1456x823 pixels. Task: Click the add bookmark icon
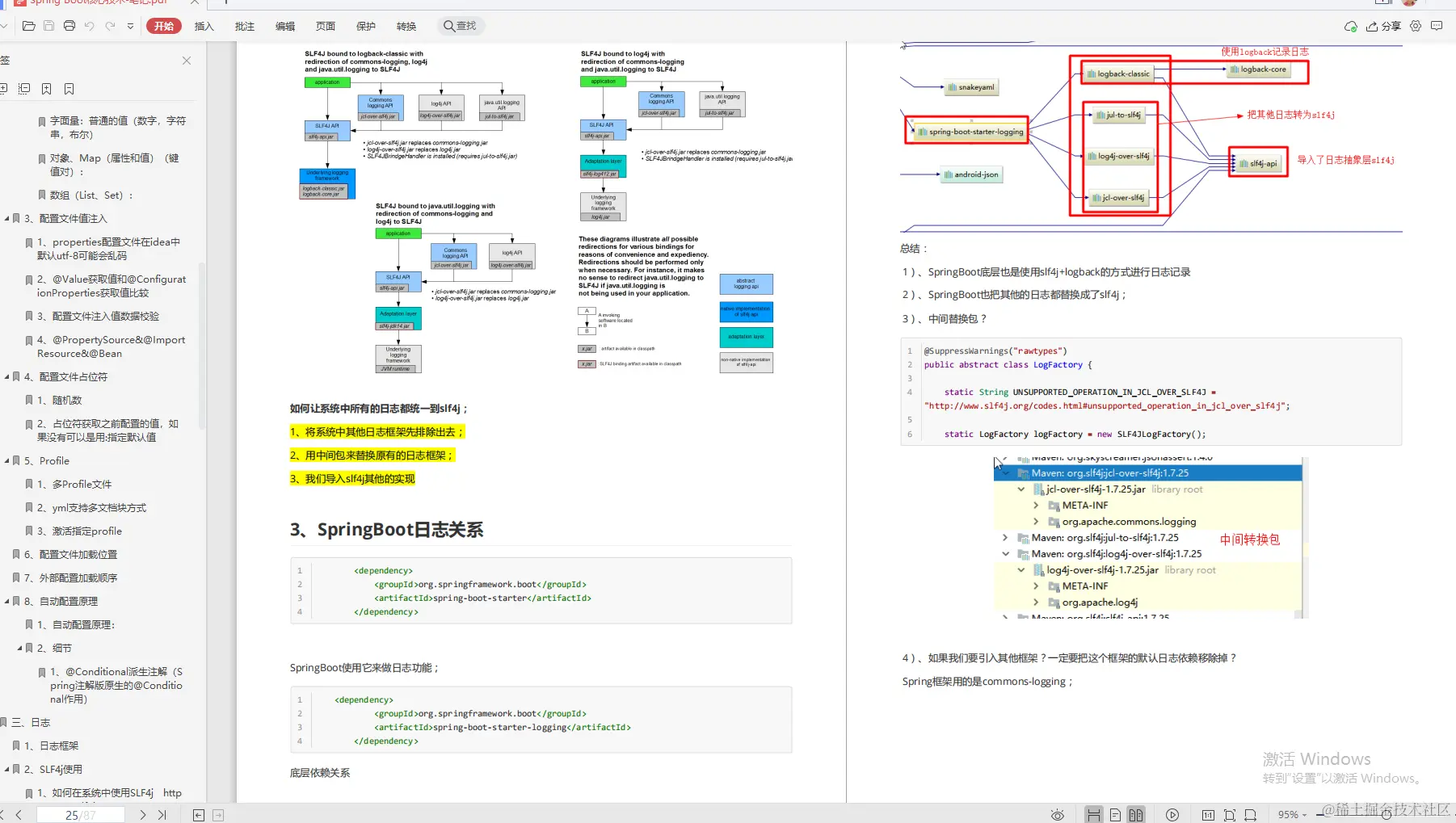(x=47, y=89)
